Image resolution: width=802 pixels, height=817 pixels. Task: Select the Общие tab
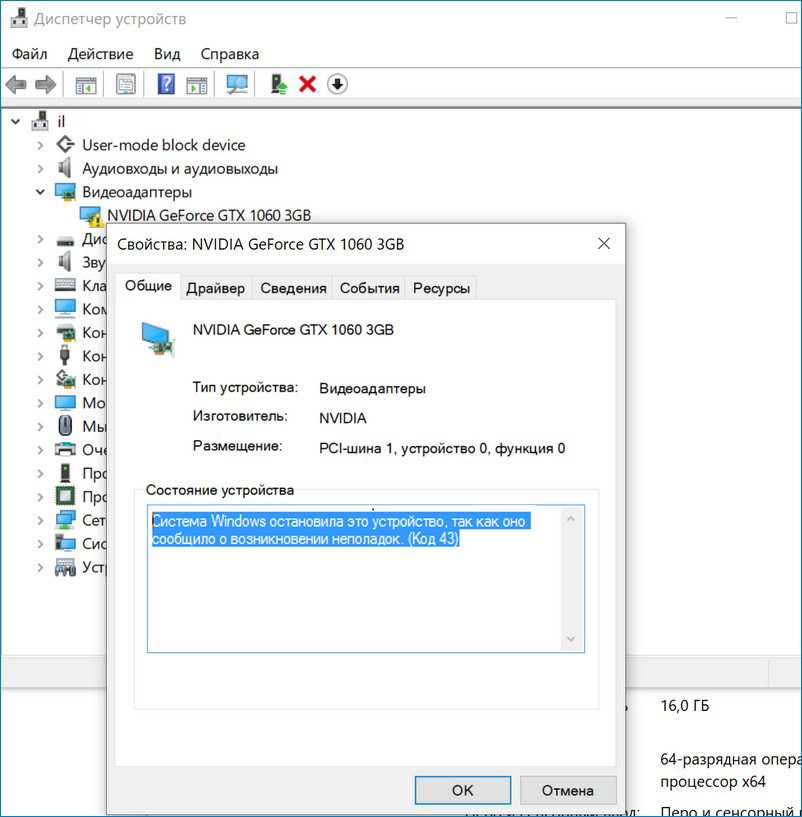148,286
